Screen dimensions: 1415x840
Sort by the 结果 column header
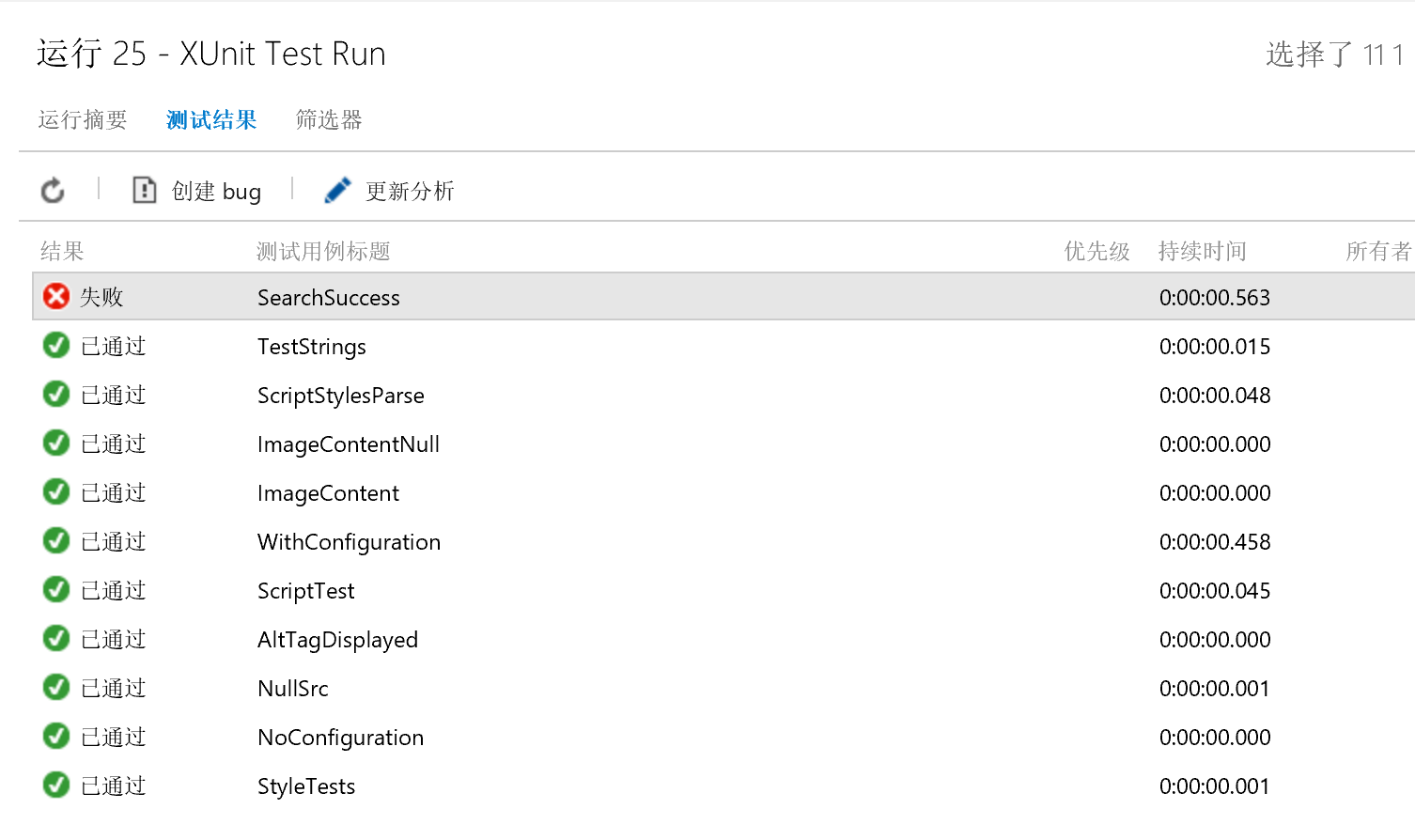point(62,251)
